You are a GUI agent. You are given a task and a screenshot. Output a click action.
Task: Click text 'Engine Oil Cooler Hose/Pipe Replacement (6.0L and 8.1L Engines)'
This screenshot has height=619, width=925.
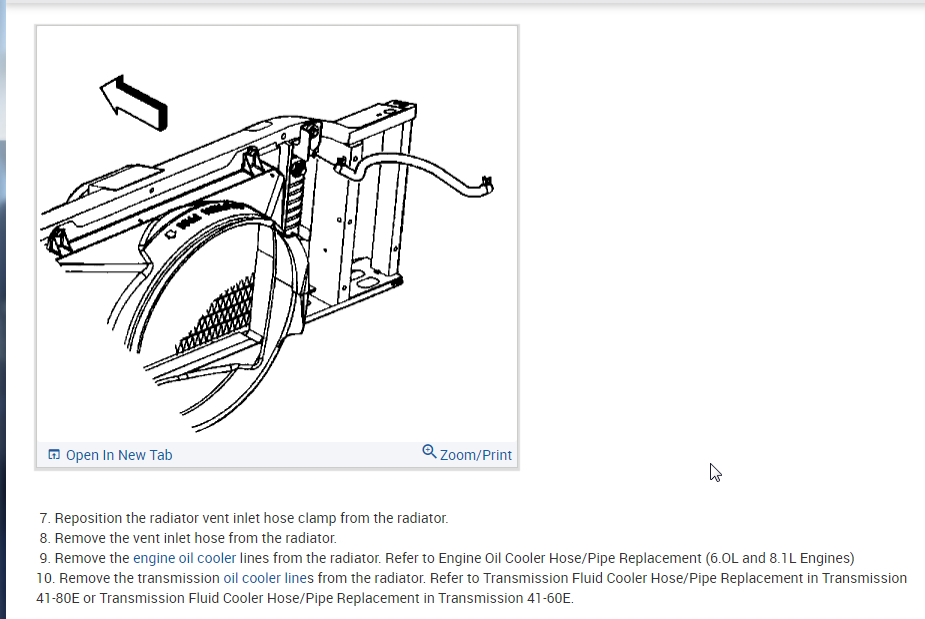646,558
